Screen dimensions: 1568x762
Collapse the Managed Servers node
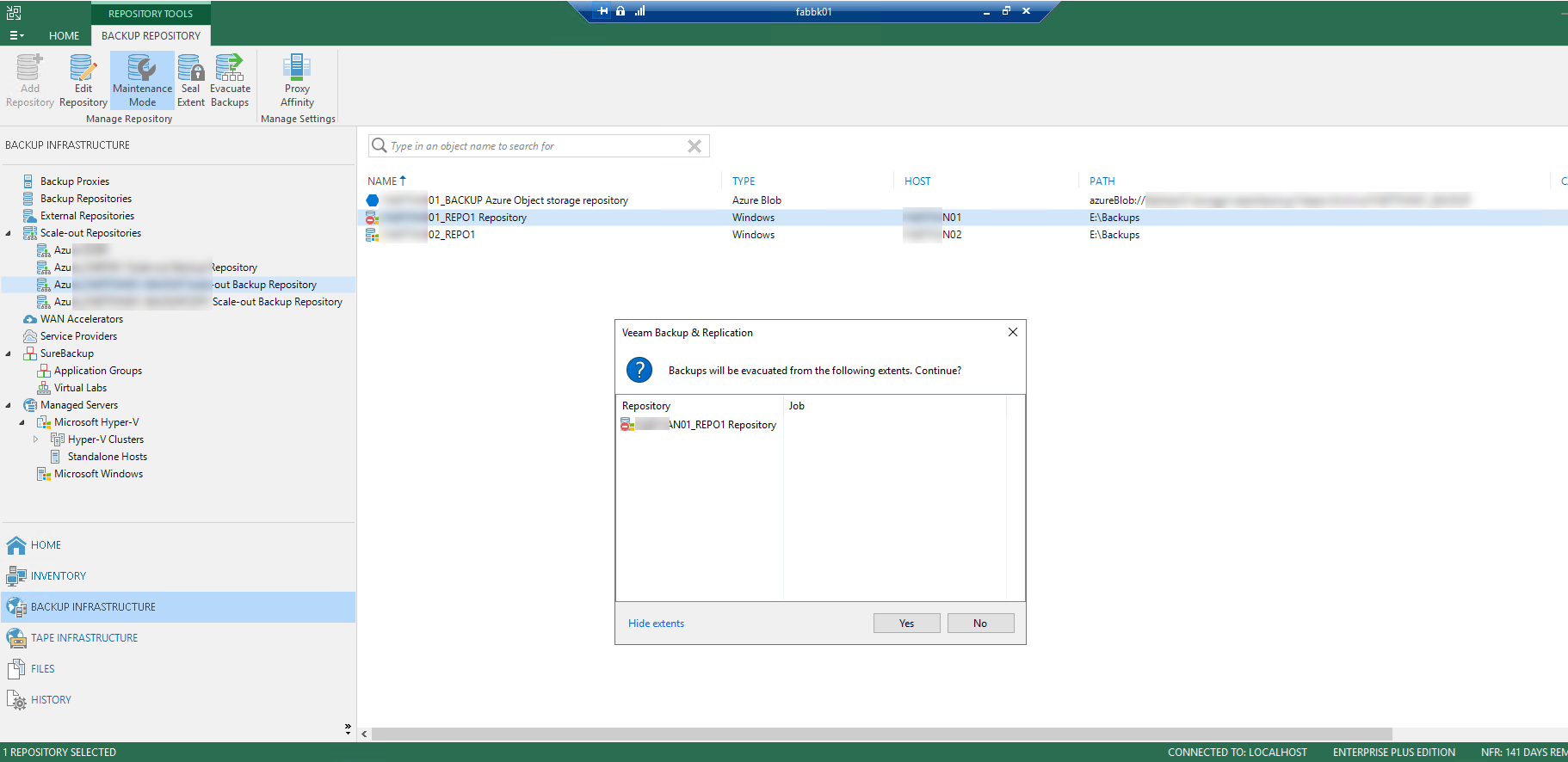click(x=9, y=405)
